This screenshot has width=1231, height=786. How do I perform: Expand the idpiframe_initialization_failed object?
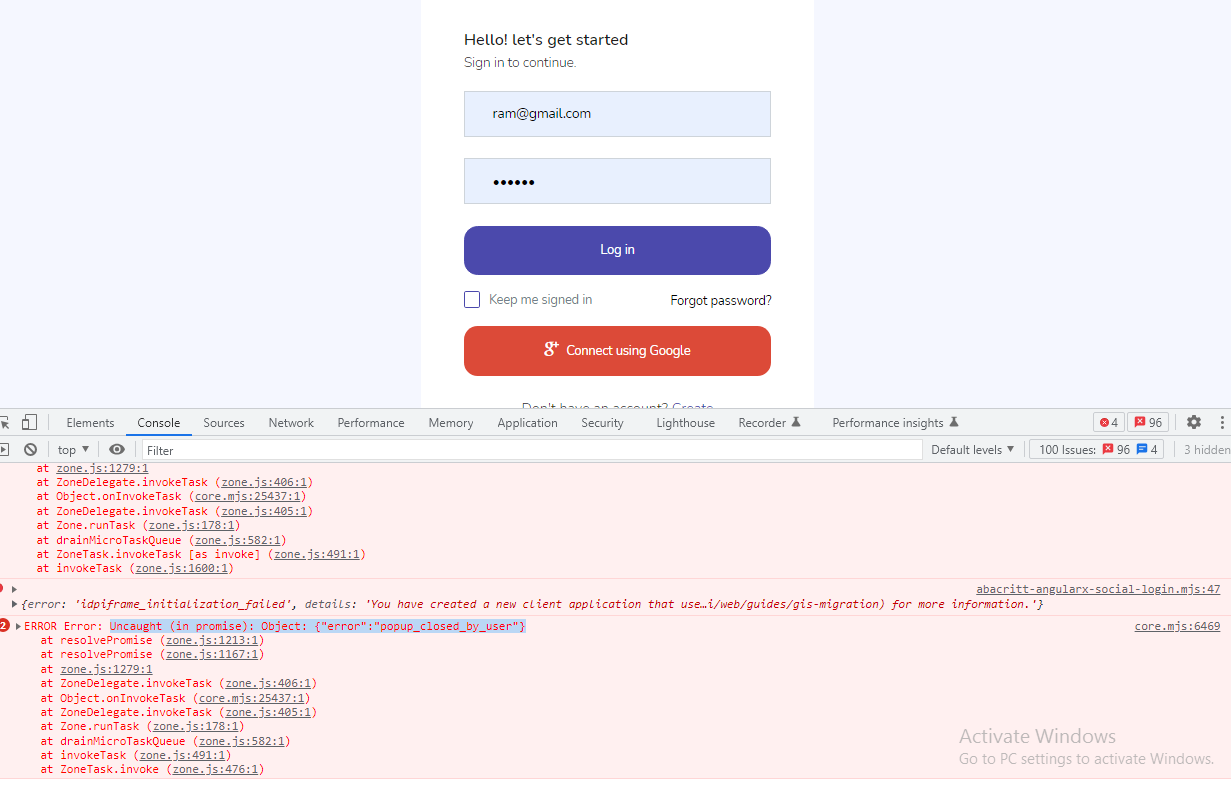[x=15, y=604]
